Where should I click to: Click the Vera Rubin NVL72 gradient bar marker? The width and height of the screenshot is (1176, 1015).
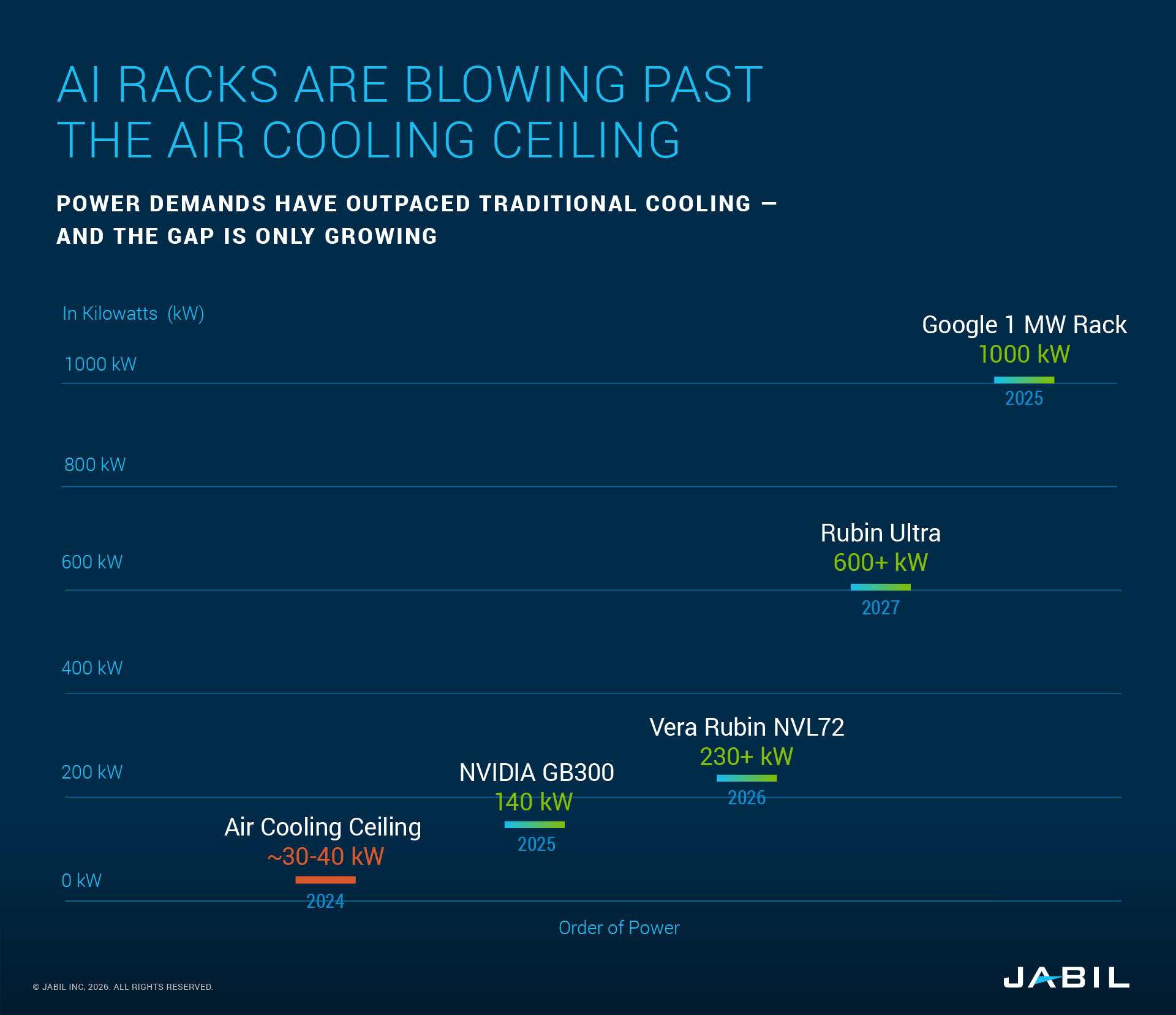[x=747, y=778]
